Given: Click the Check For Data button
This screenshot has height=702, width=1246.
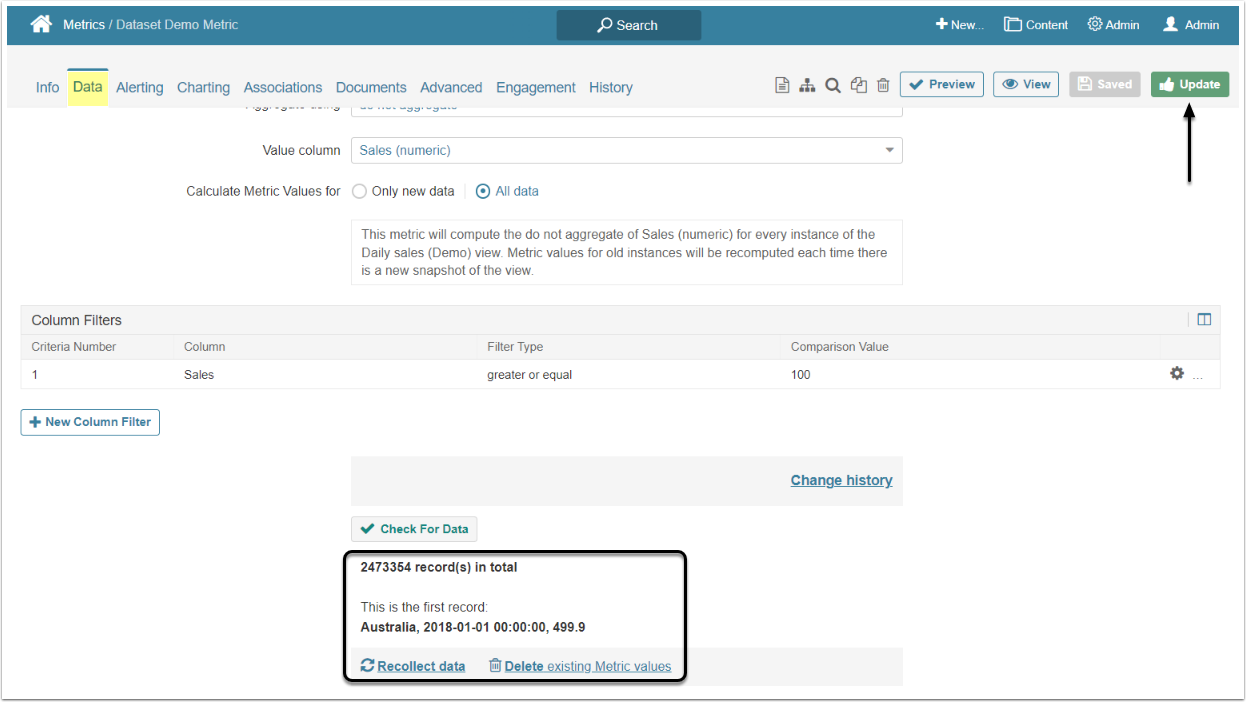Looking at the screenshot, I should [x=414, y=529].
